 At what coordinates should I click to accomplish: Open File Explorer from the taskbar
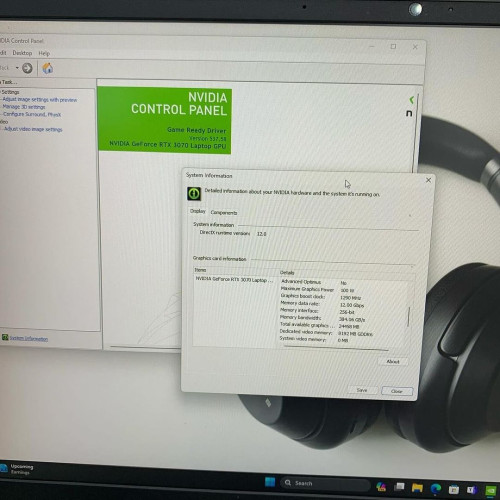point(417,488)
